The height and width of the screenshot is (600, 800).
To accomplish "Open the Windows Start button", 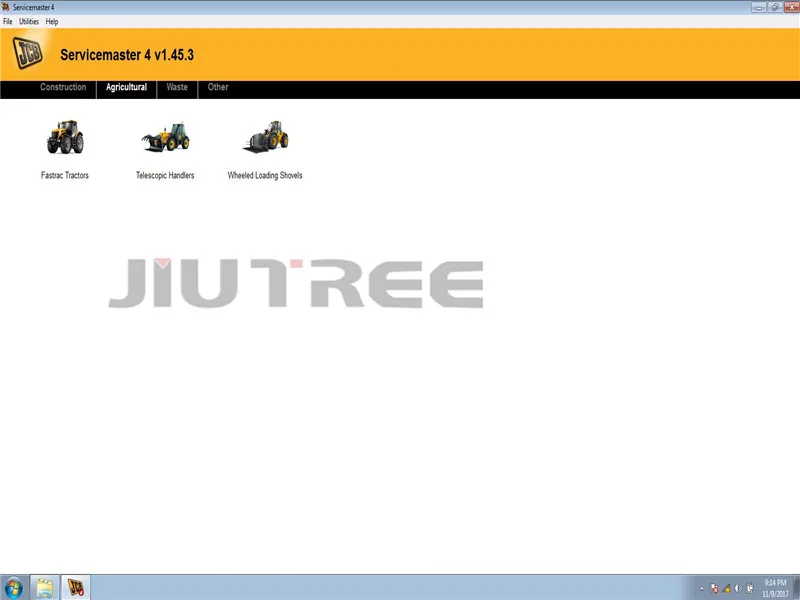I will coord(13,588).
